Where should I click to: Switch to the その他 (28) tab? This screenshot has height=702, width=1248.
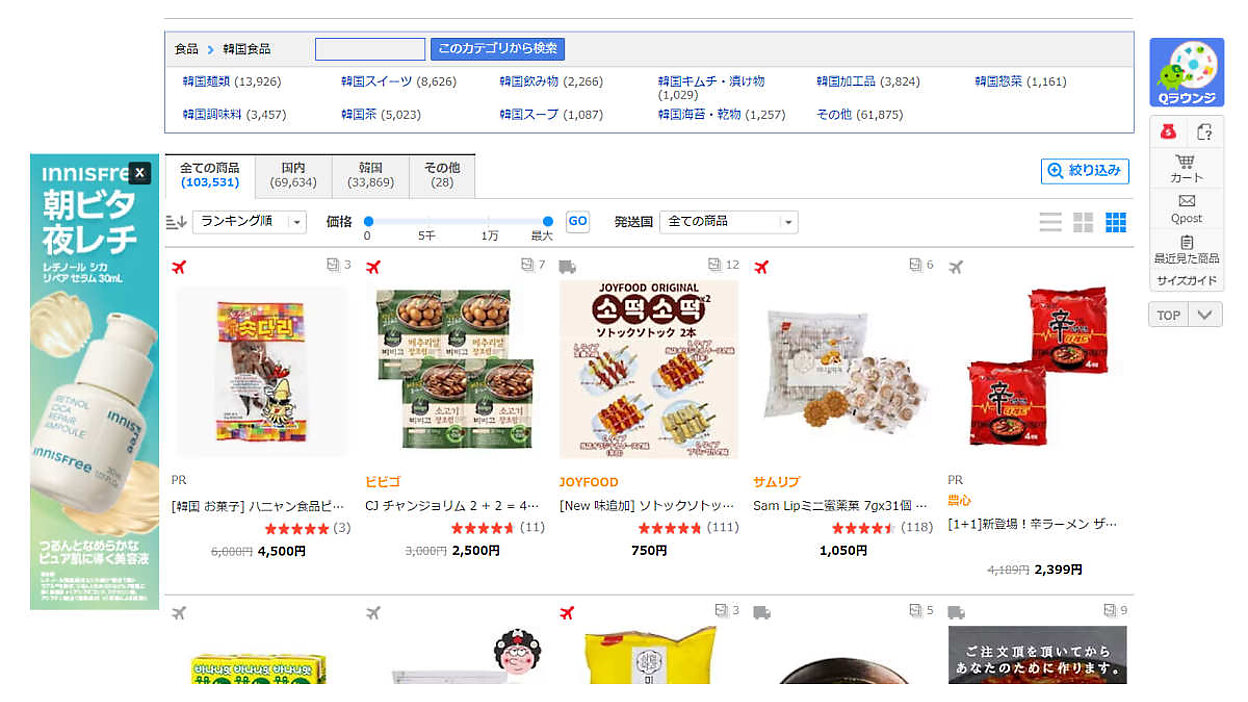[442, 175]
